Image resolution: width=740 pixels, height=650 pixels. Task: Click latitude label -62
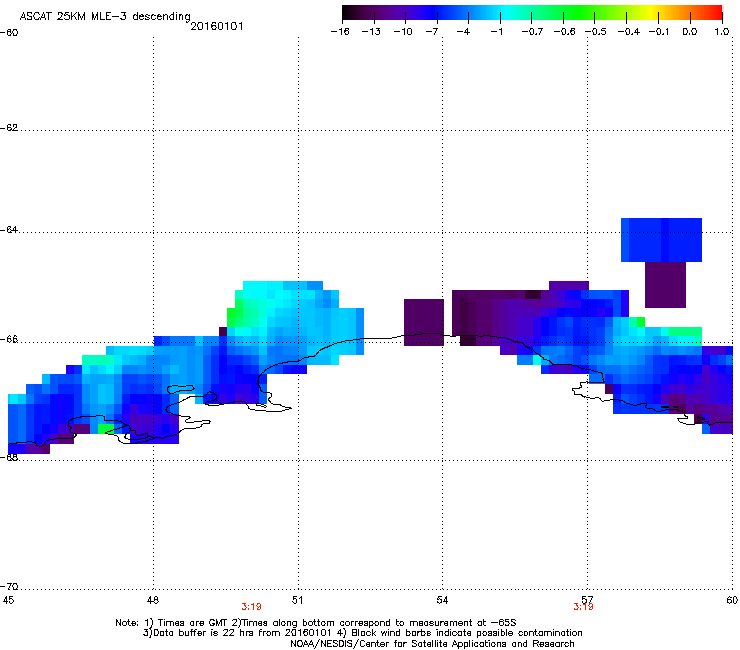click(9, 128)
